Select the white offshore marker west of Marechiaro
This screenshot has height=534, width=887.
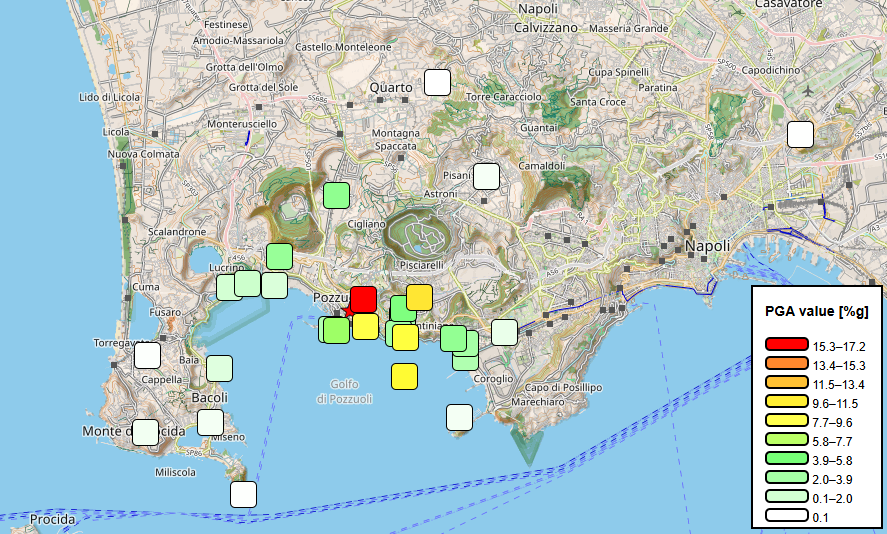click(x=459, y=417)
